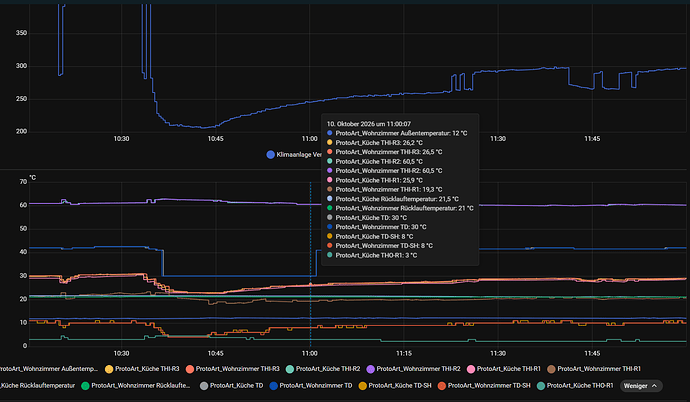Viewport: 690px width, 402px height.
Task: Click tooltip row 'ProtoArt_Küche Rücklauftemperatur: 21,5 °C'
Action: pos(393,199)
